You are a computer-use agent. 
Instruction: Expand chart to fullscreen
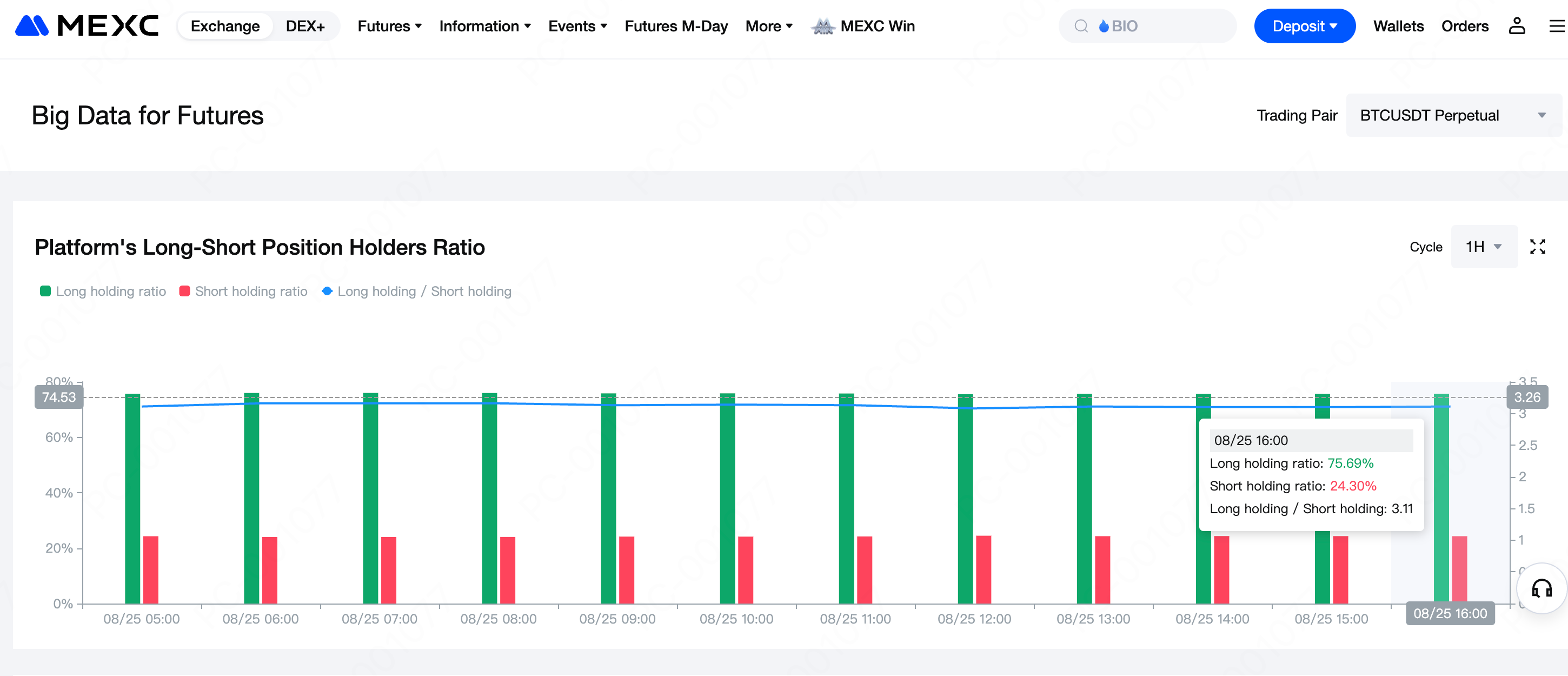tap(1537, 247)
